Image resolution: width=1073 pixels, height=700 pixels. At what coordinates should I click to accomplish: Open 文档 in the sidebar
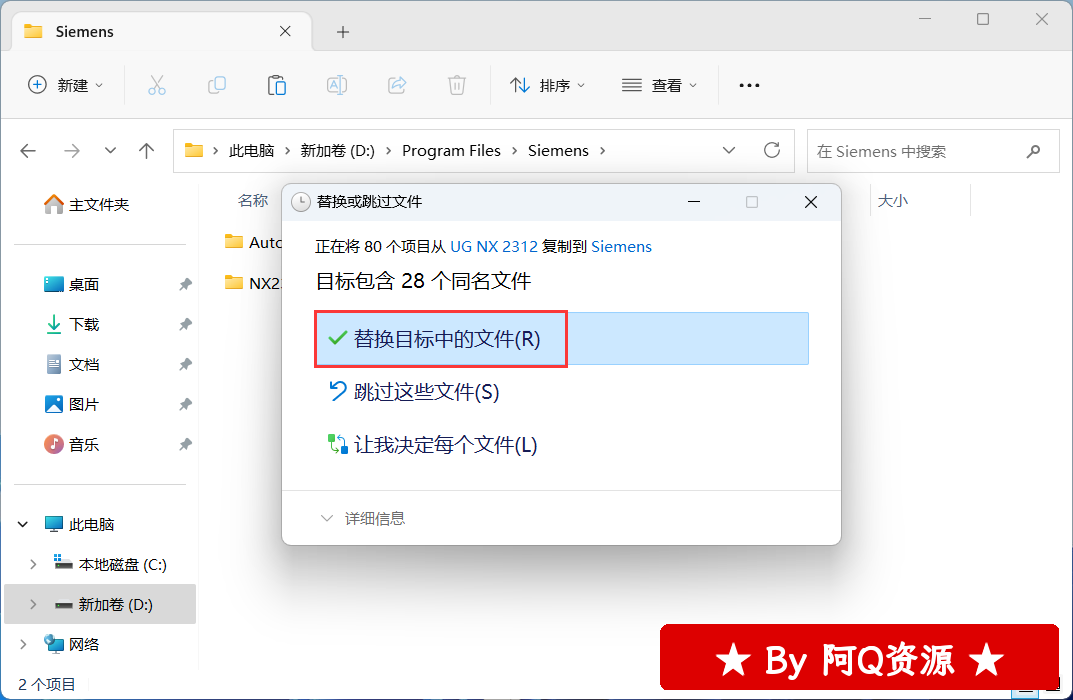point(84,365)
